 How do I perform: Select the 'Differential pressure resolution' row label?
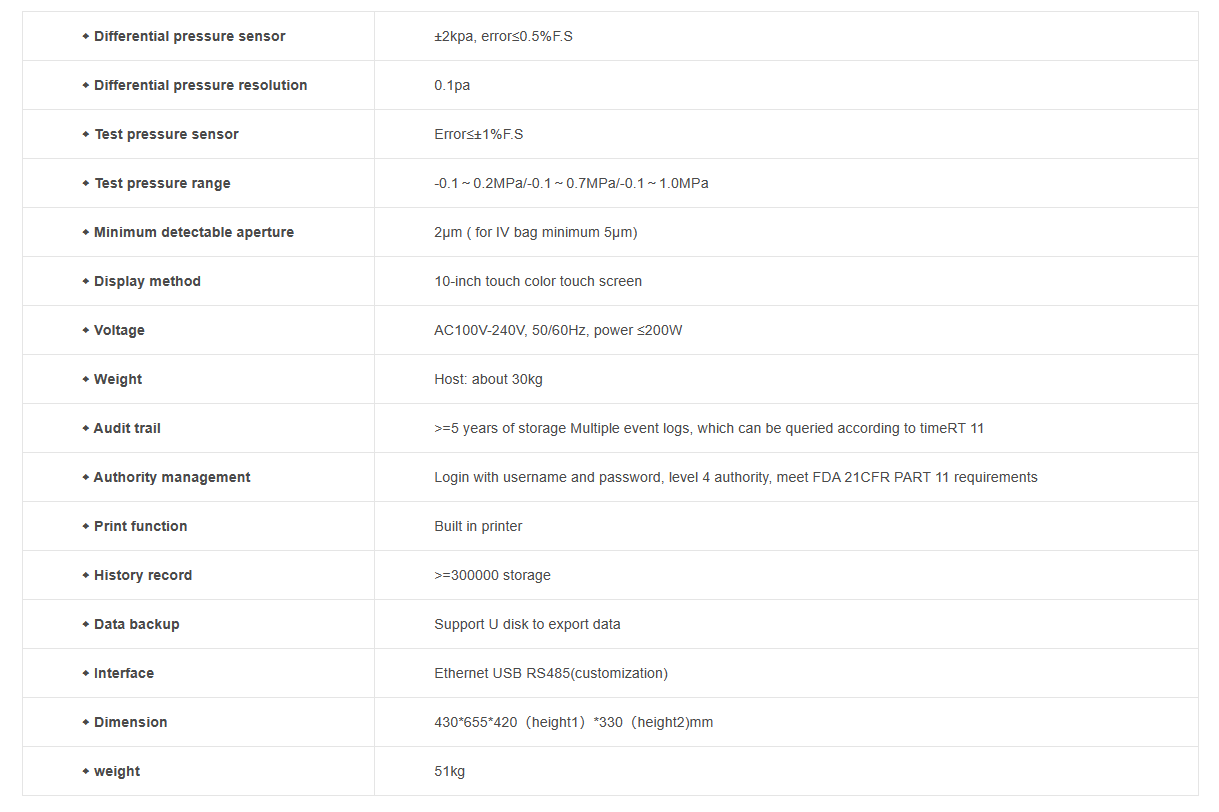200,85
